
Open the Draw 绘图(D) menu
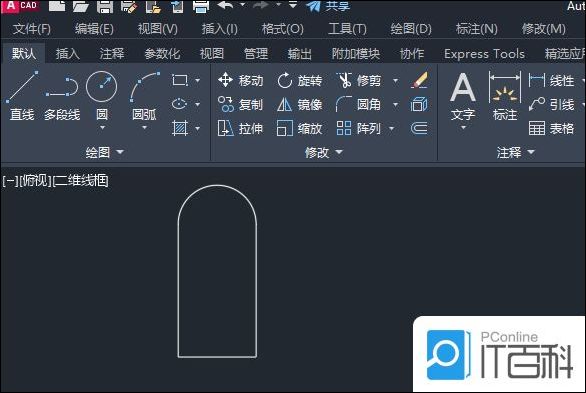(x=411, y=29)
